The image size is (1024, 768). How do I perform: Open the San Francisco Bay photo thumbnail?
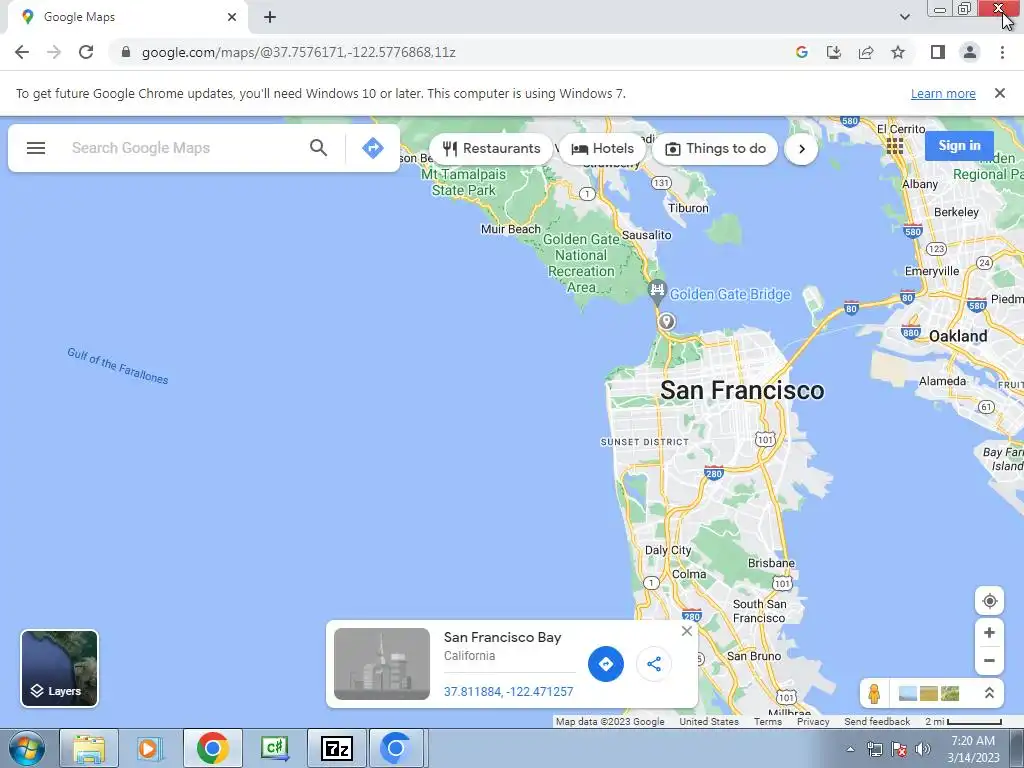click(x=382, y=664)
